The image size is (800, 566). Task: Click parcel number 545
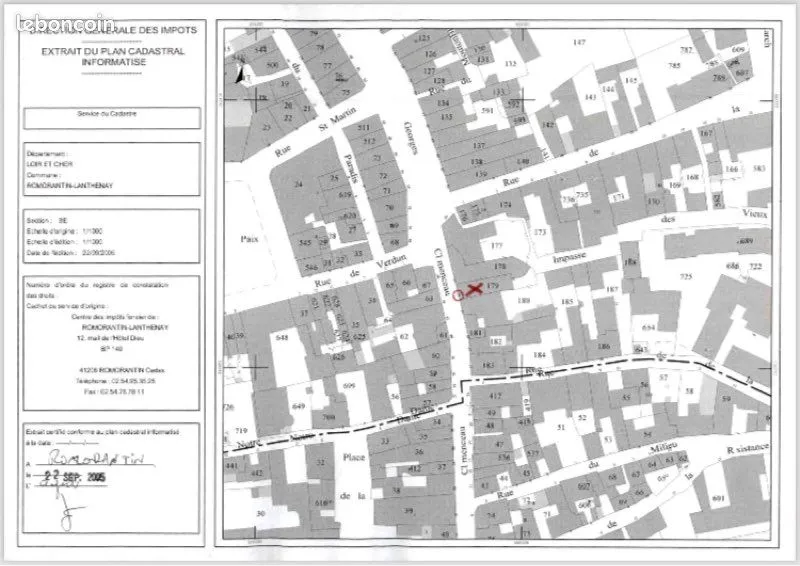click(305, 242)
